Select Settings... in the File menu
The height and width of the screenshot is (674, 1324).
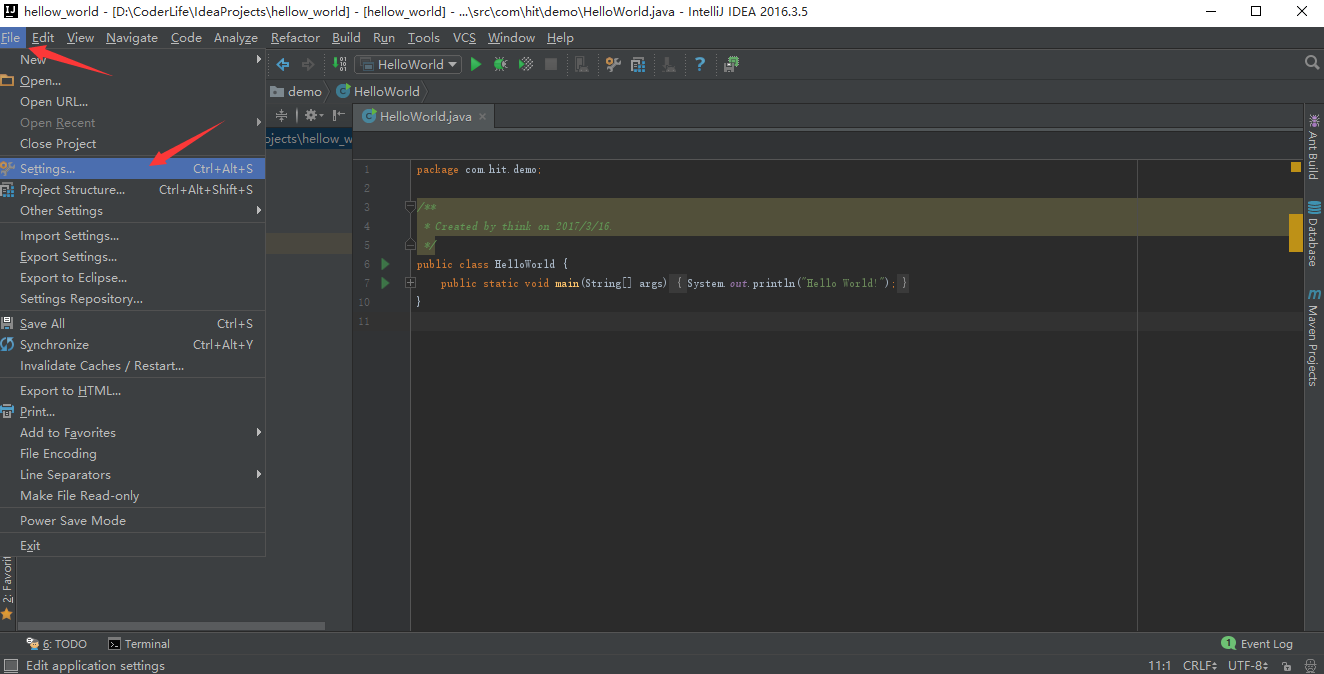pyautogui.click(x=132, y=169)
